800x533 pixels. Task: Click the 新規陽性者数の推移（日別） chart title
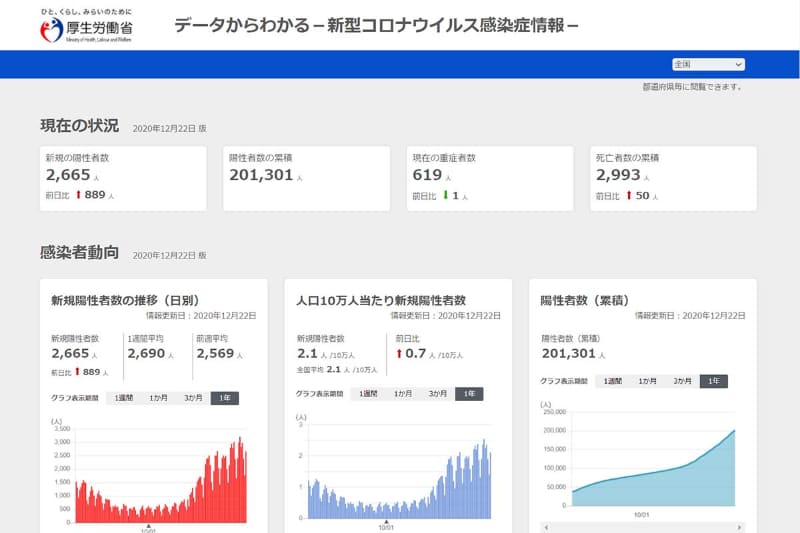126,300
